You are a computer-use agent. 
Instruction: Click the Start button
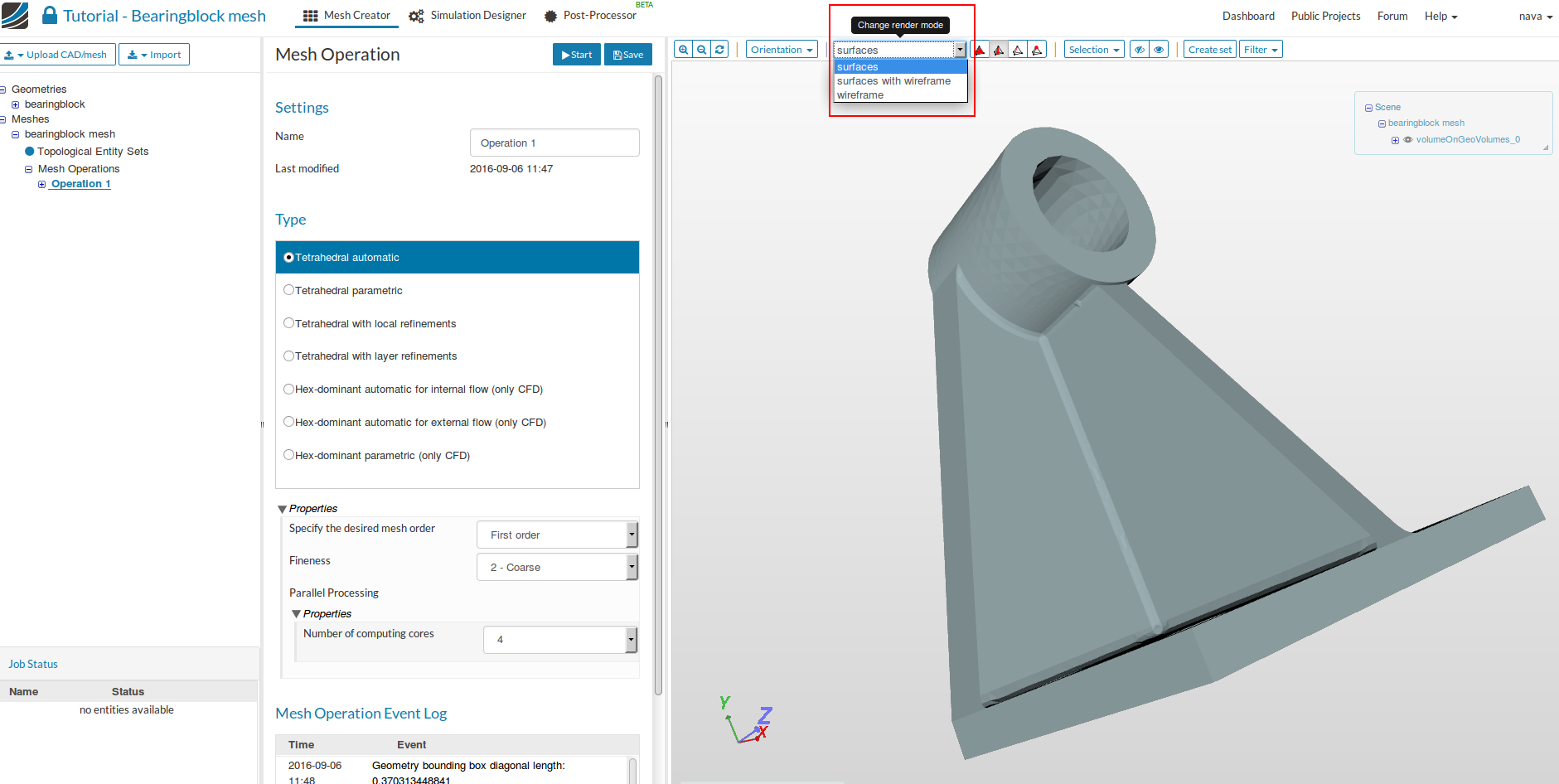click(x=577, y=55)
